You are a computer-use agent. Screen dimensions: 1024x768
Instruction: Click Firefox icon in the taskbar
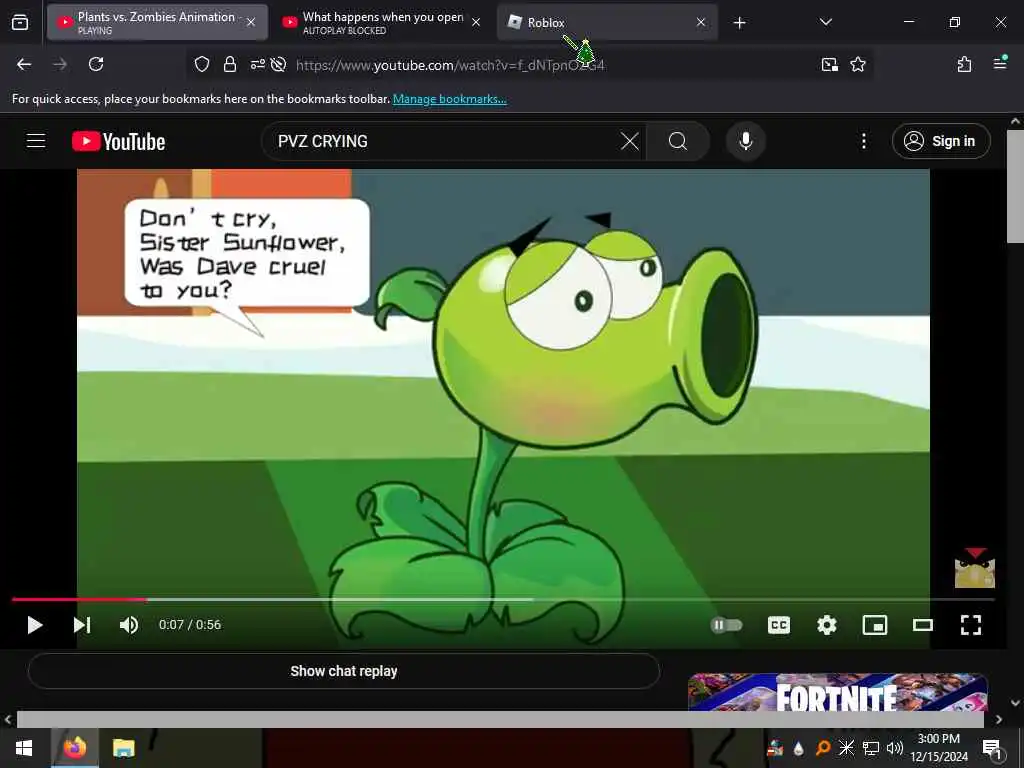click(74, 748)
